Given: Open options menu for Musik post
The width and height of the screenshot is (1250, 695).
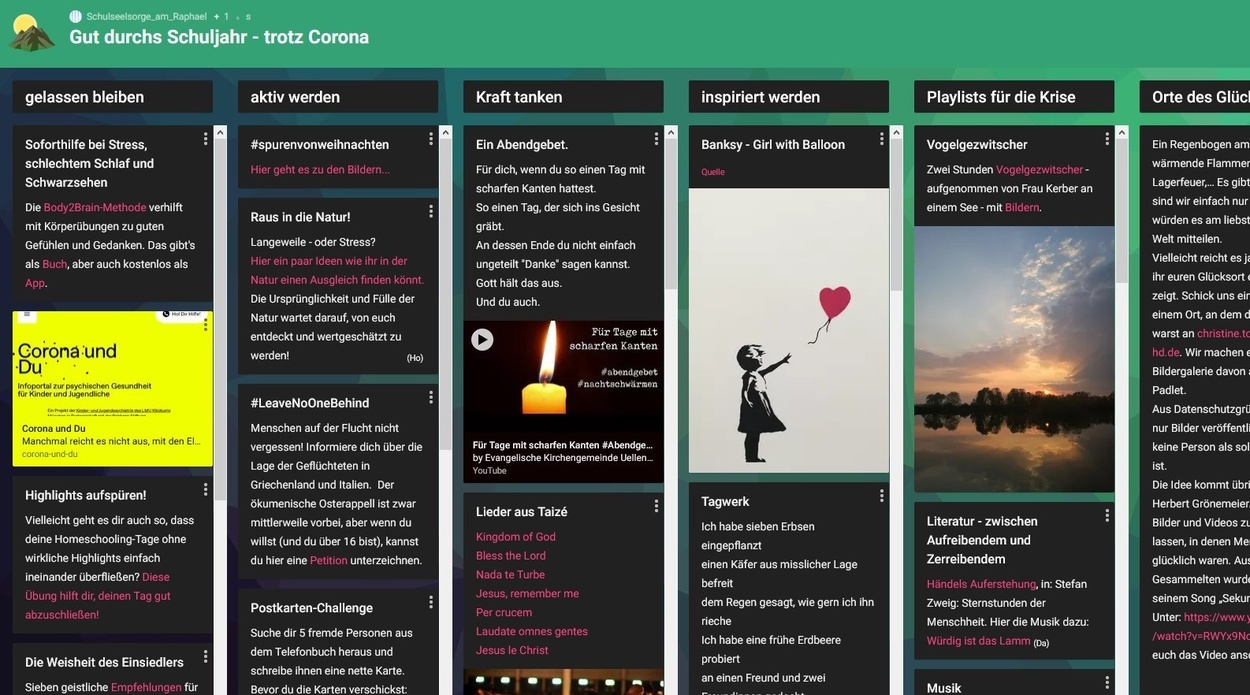Looking at the screenshot, I should click(x=1107, y=683).
